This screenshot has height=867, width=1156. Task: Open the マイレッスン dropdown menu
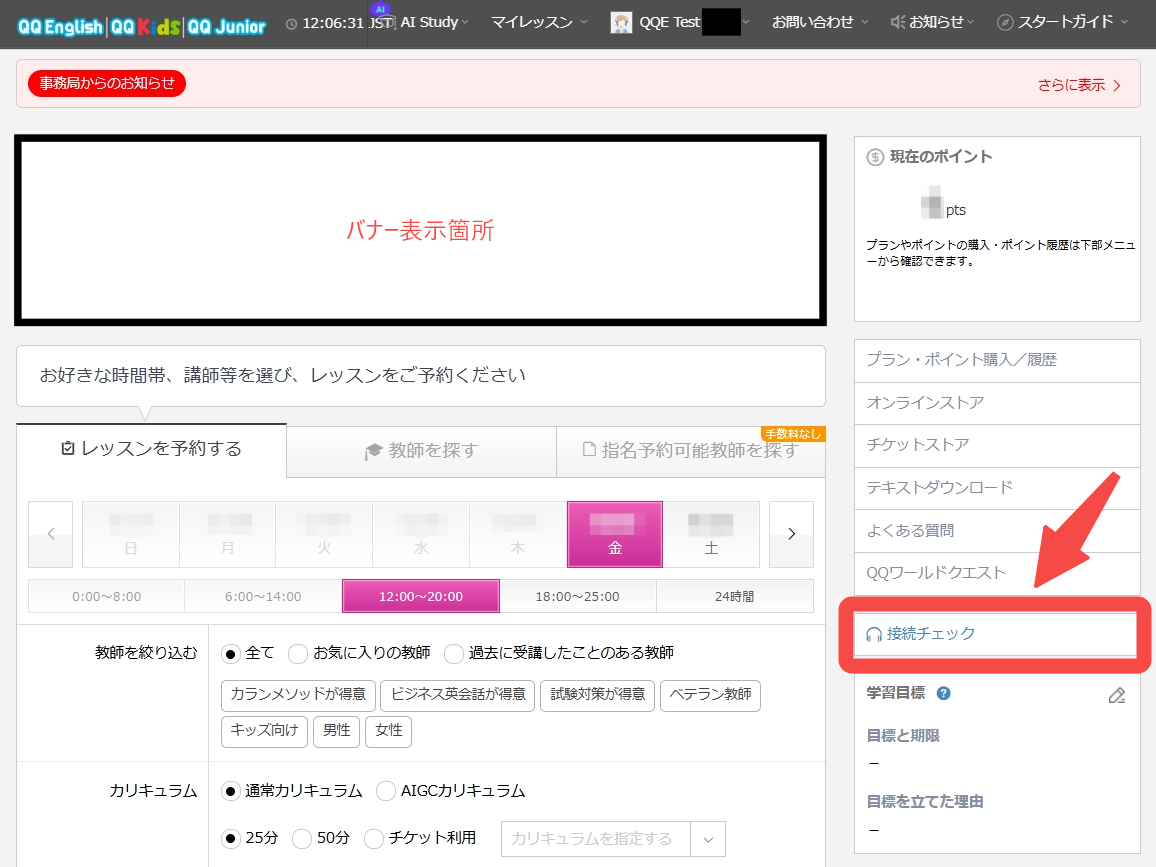click(539, 23)
